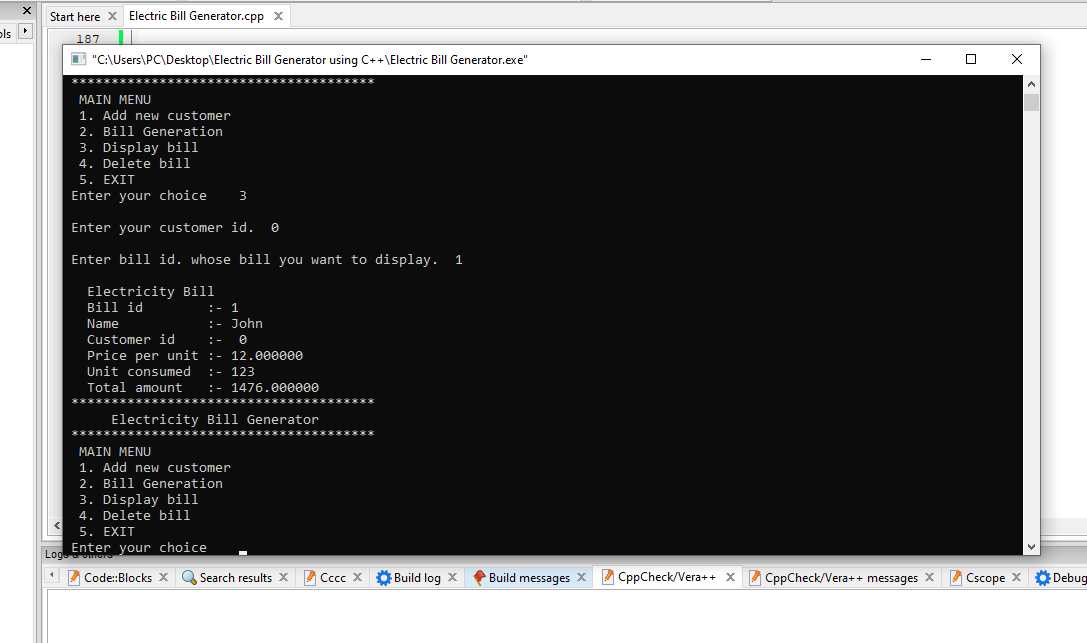Viewport: 1087px width, 643px height.
Task: Click the Search results magnifier icon
Action: click(188, 577)
